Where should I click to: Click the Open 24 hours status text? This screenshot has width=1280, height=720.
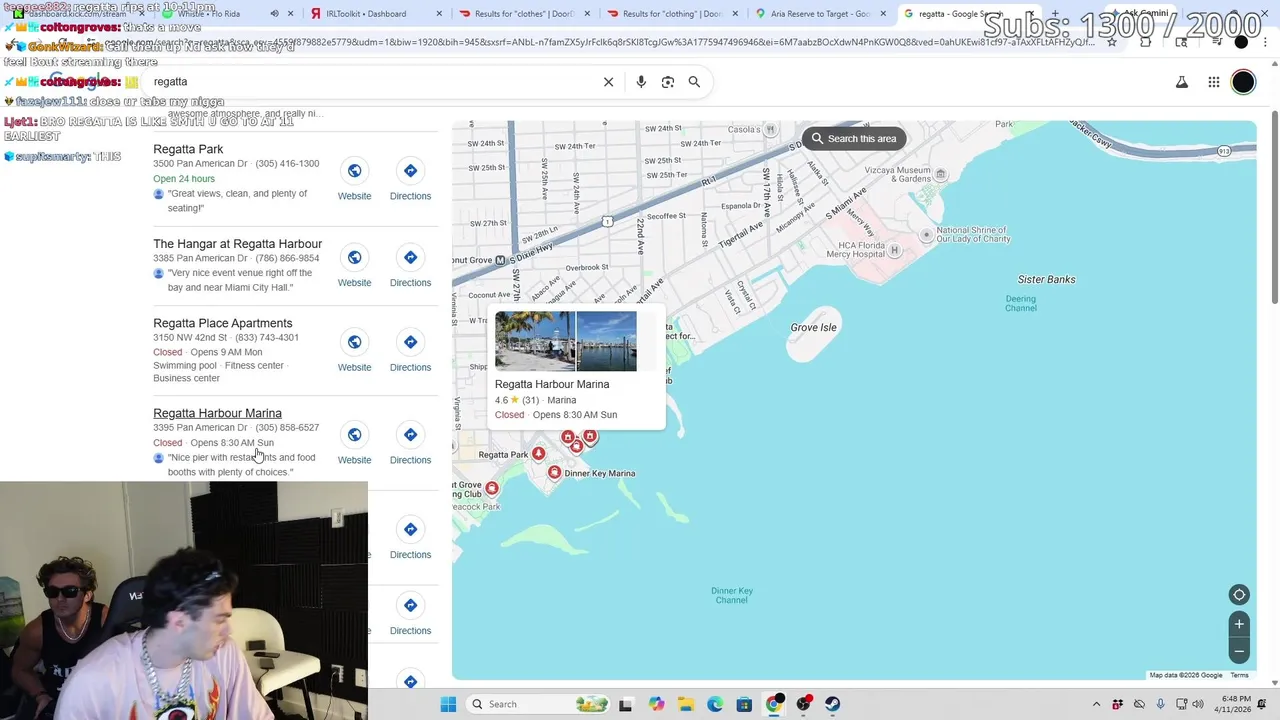tap(184, 179)
